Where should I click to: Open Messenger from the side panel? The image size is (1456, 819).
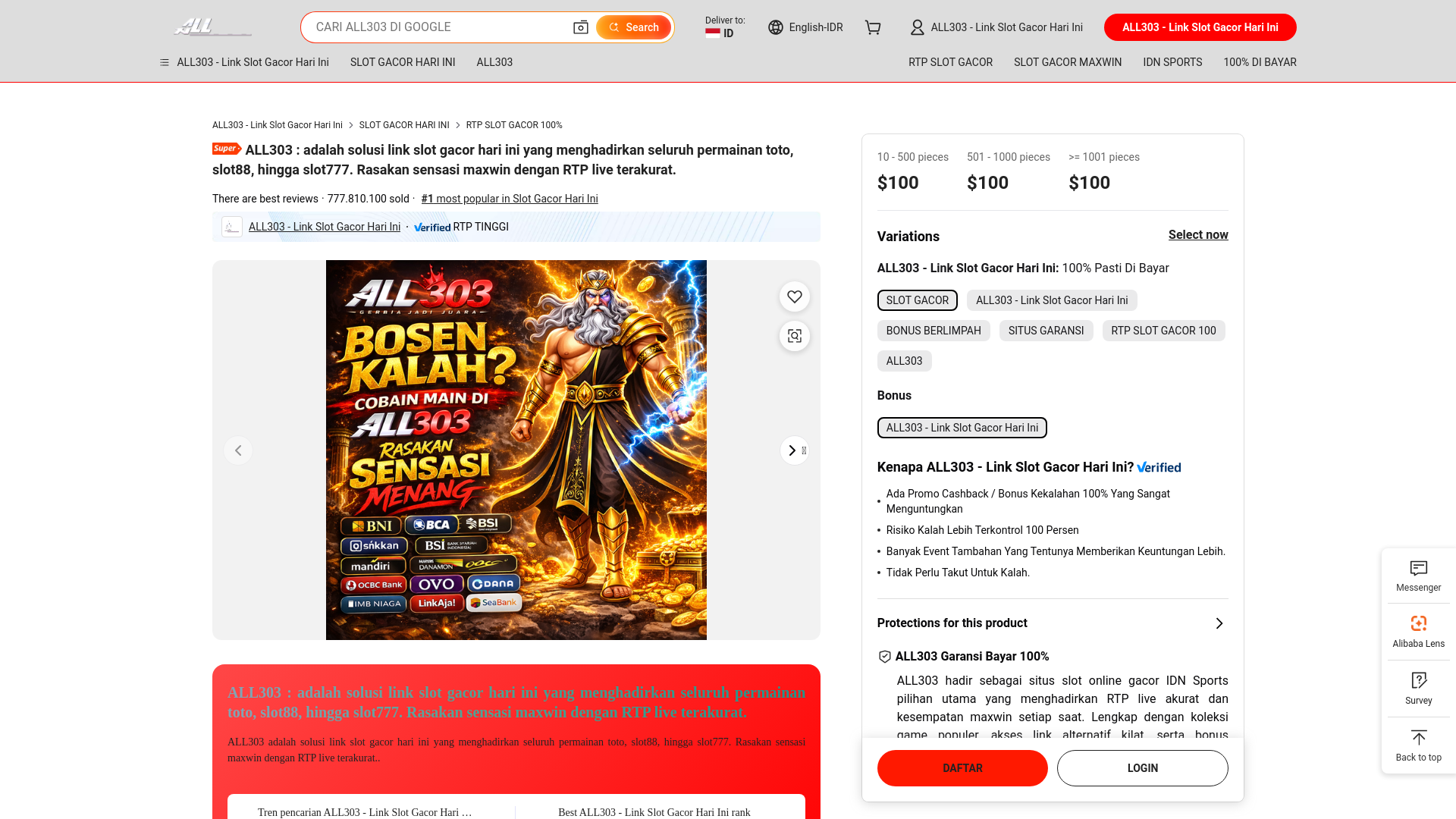coord(1418,576)
